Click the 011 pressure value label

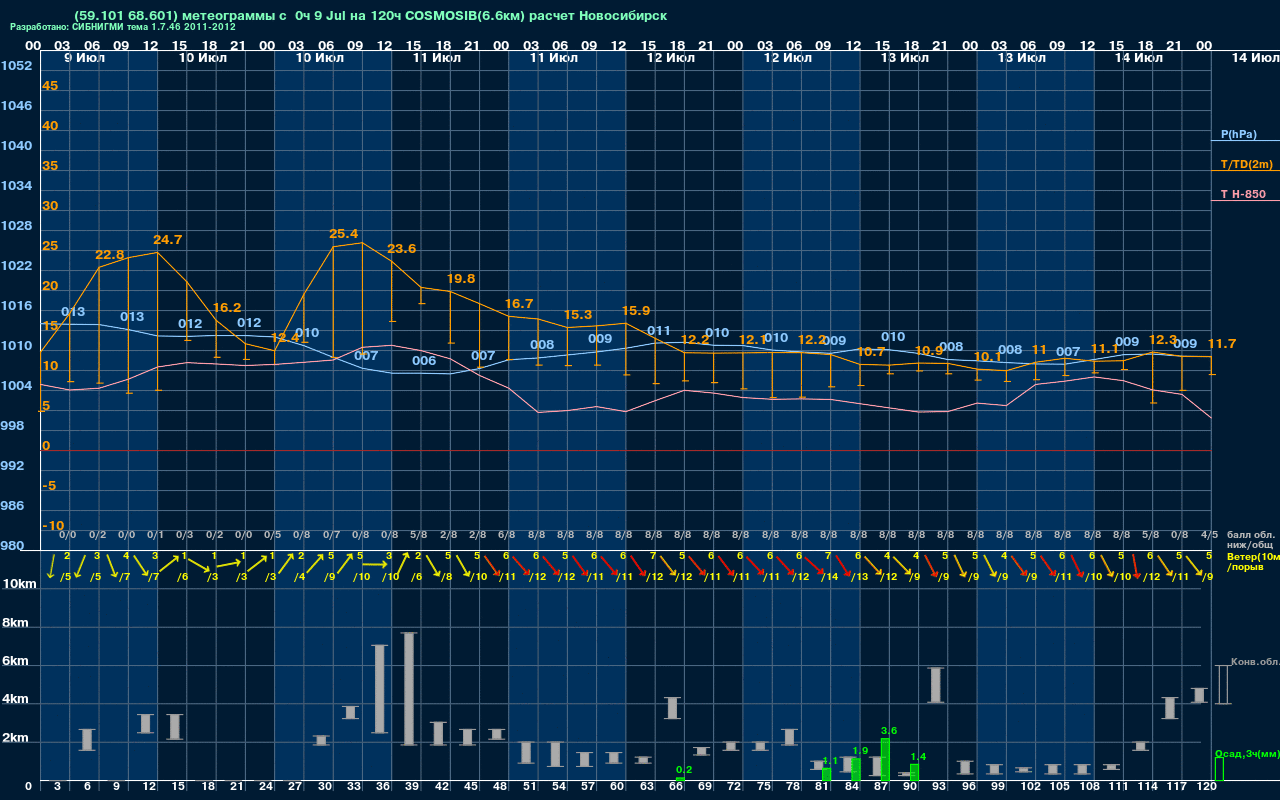[x=659, y=331]
